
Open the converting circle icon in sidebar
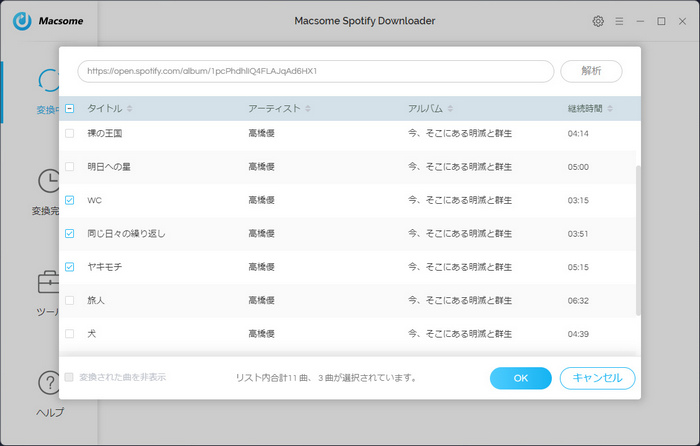[x=49, y=80]
